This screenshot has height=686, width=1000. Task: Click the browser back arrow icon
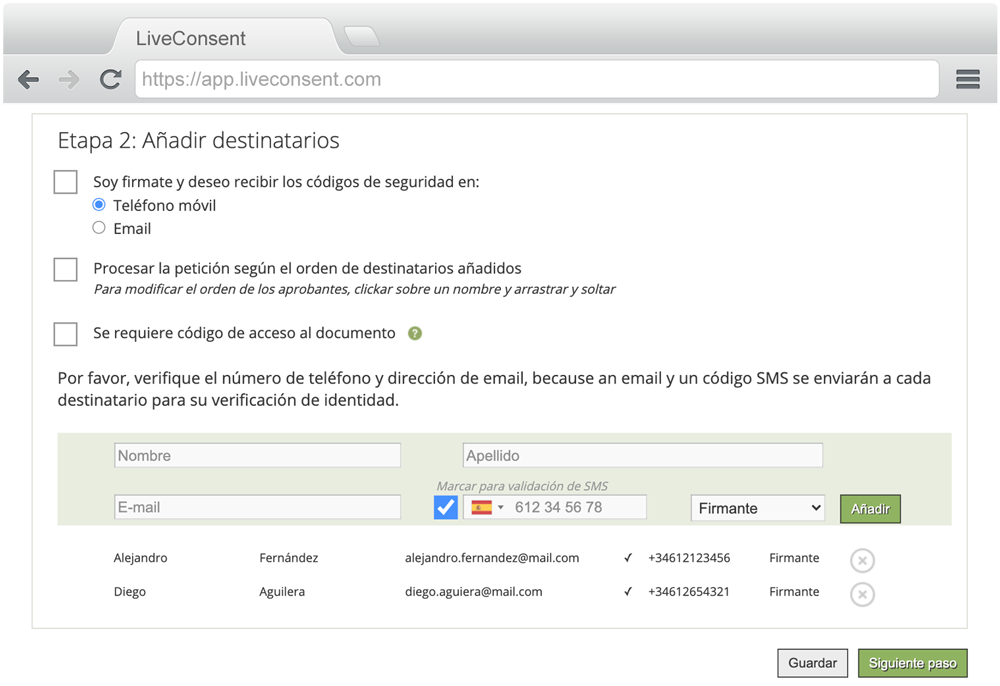tap(28, 79)
